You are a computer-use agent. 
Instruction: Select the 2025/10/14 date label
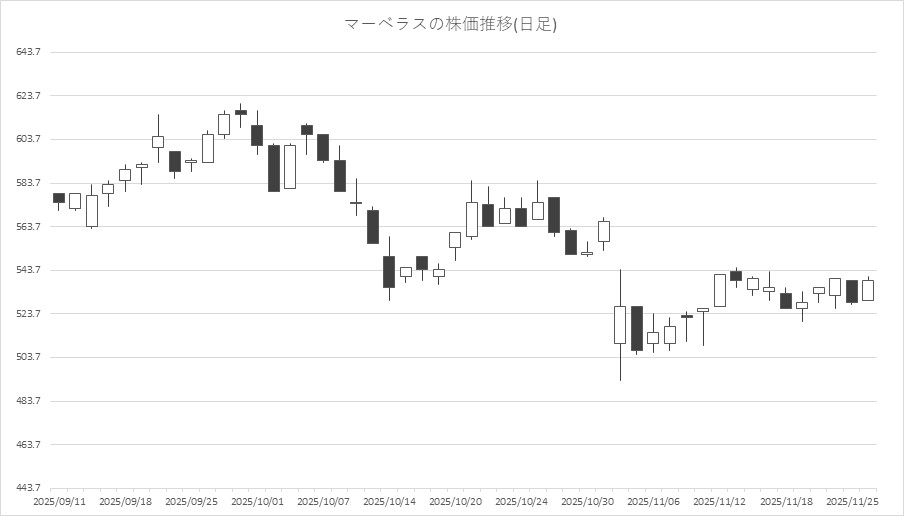click(388, 500)
